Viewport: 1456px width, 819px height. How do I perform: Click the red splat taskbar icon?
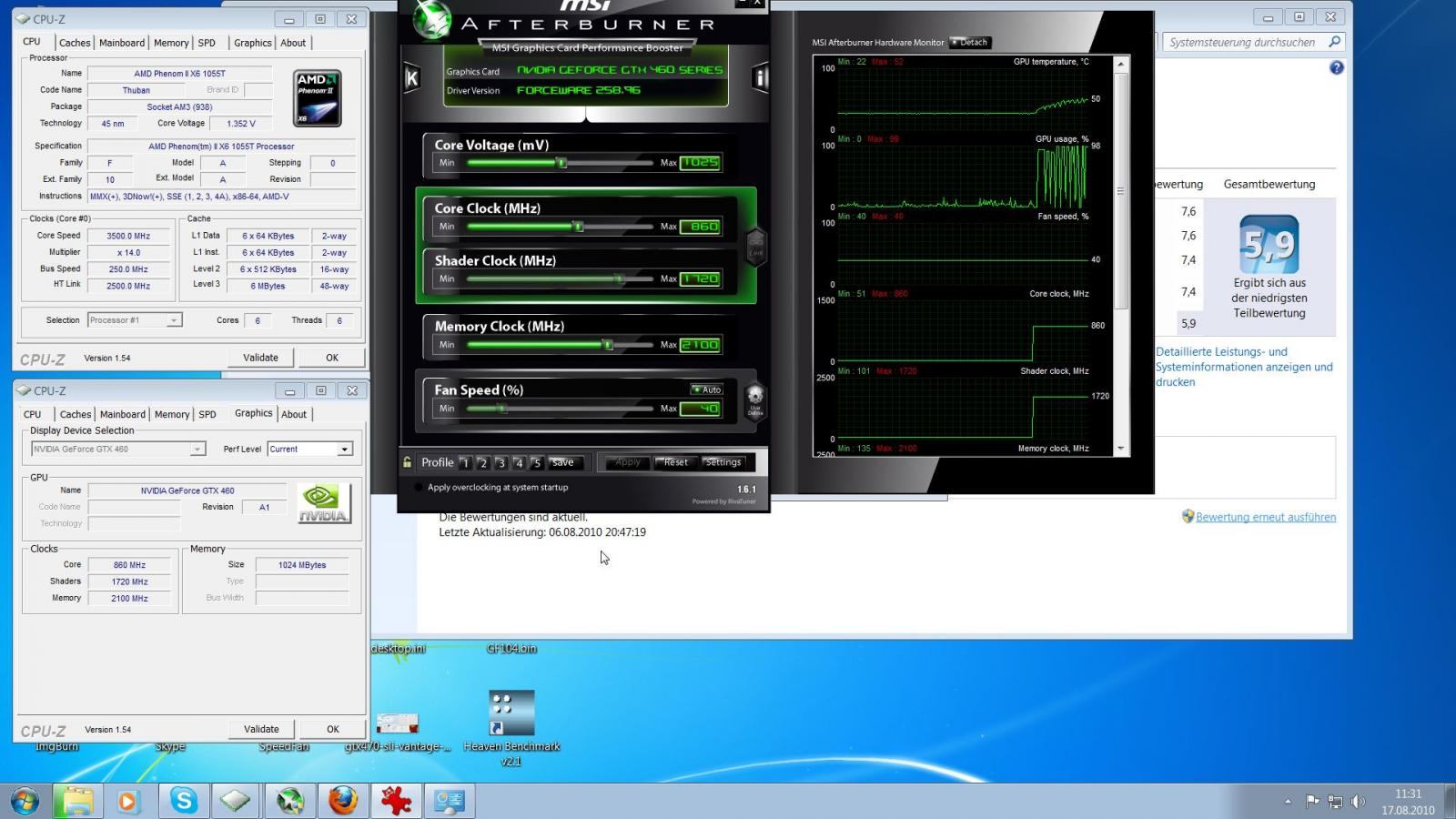pos(396,801)
